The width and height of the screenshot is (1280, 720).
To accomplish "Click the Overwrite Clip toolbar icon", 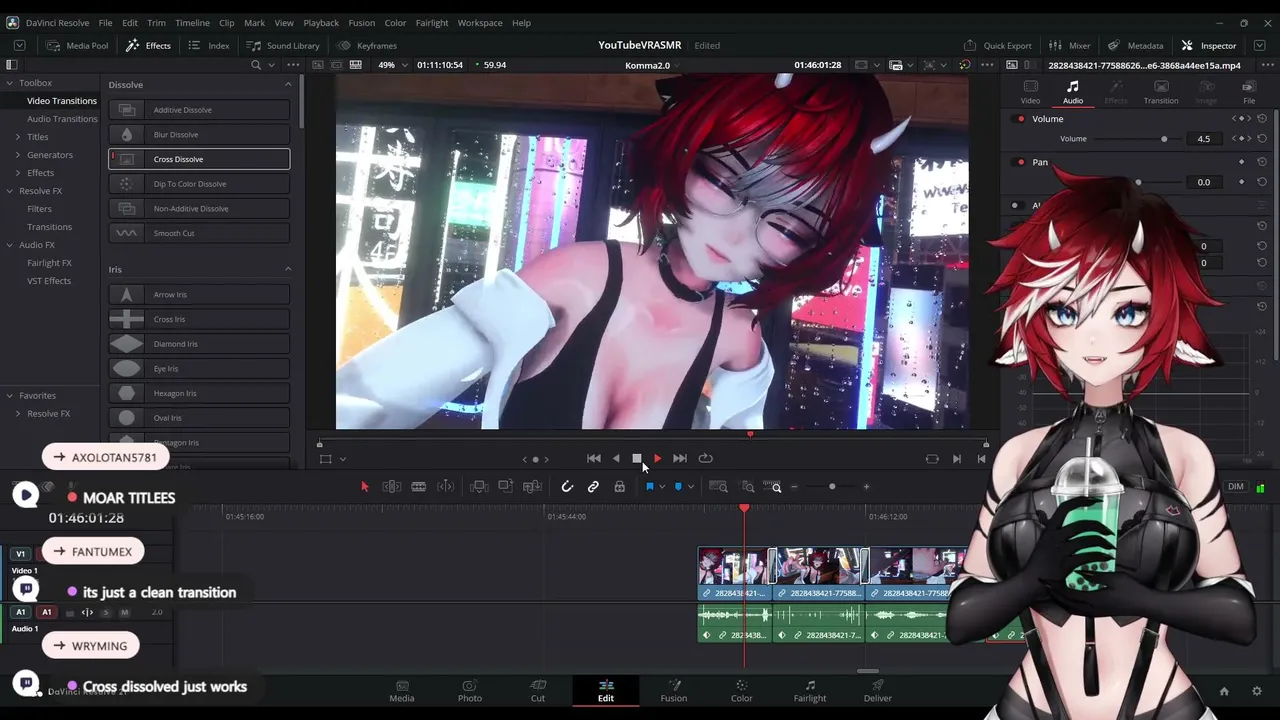I will coord(506,487).
